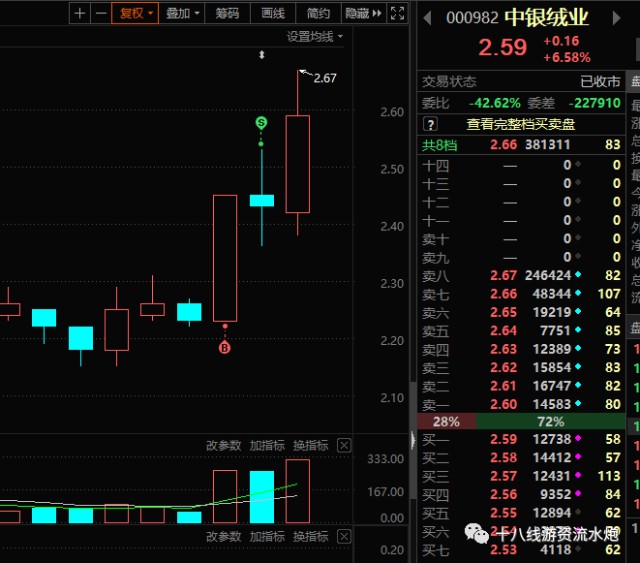Screen dimensions: 640x563
Task: Click the up-down resize arrow above chart
Action: pos(262,55)
